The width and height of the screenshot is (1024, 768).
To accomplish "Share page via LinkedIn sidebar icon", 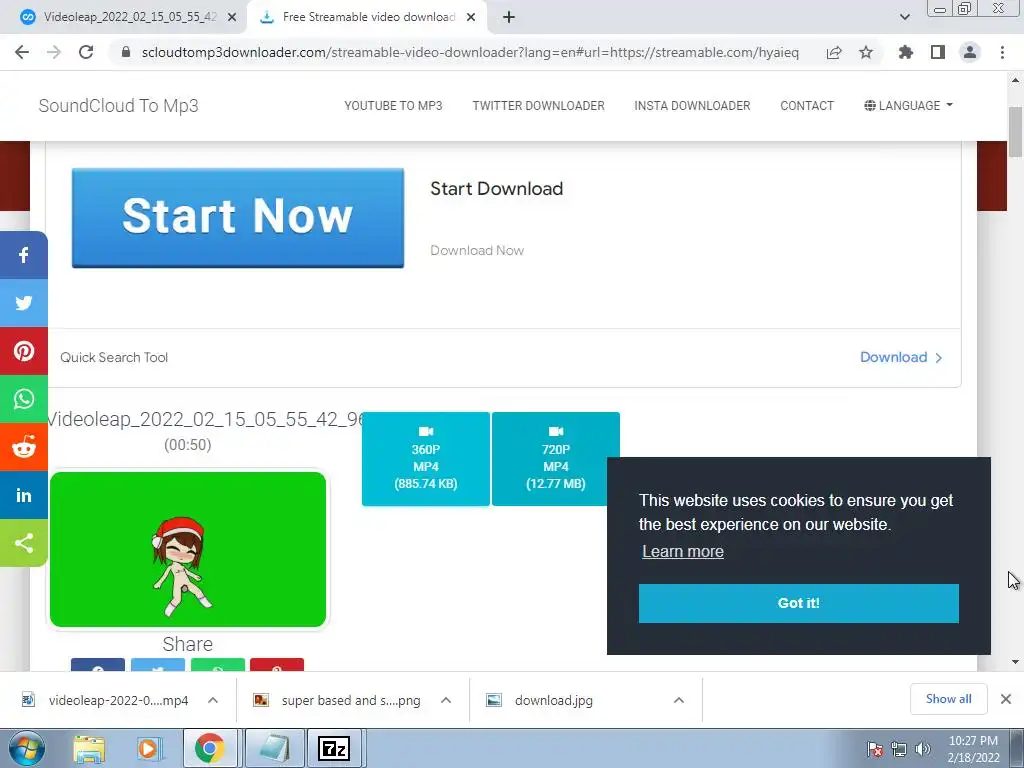I will click(24, 495).
